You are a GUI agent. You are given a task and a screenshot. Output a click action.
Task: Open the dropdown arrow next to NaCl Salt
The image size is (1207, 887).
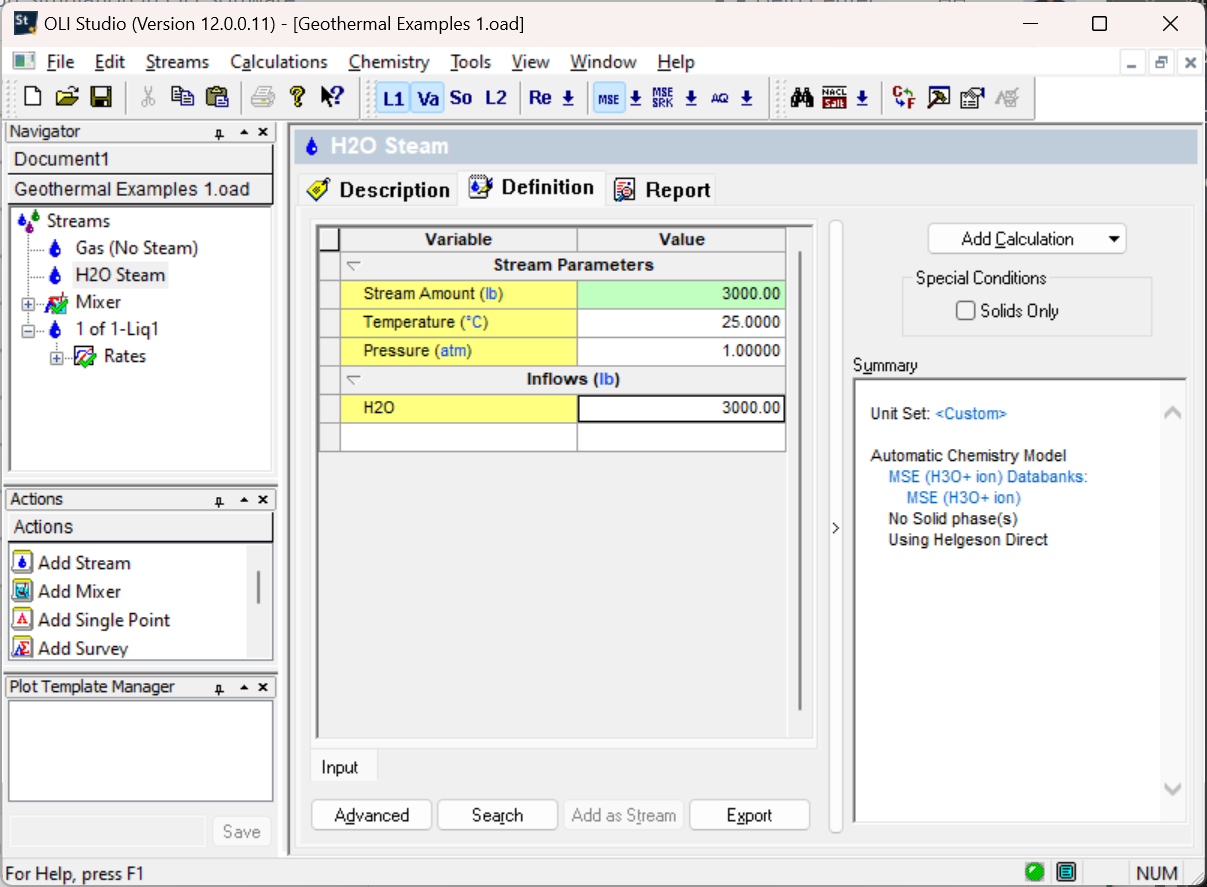click(862, 98)
